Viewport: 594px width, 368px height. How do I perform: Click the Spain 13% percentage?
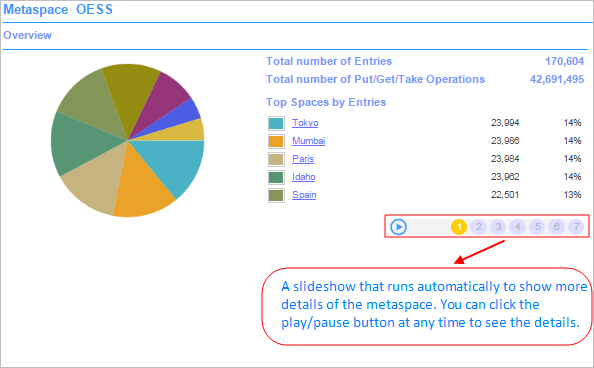pyautogui.click(x=572, y=195)
